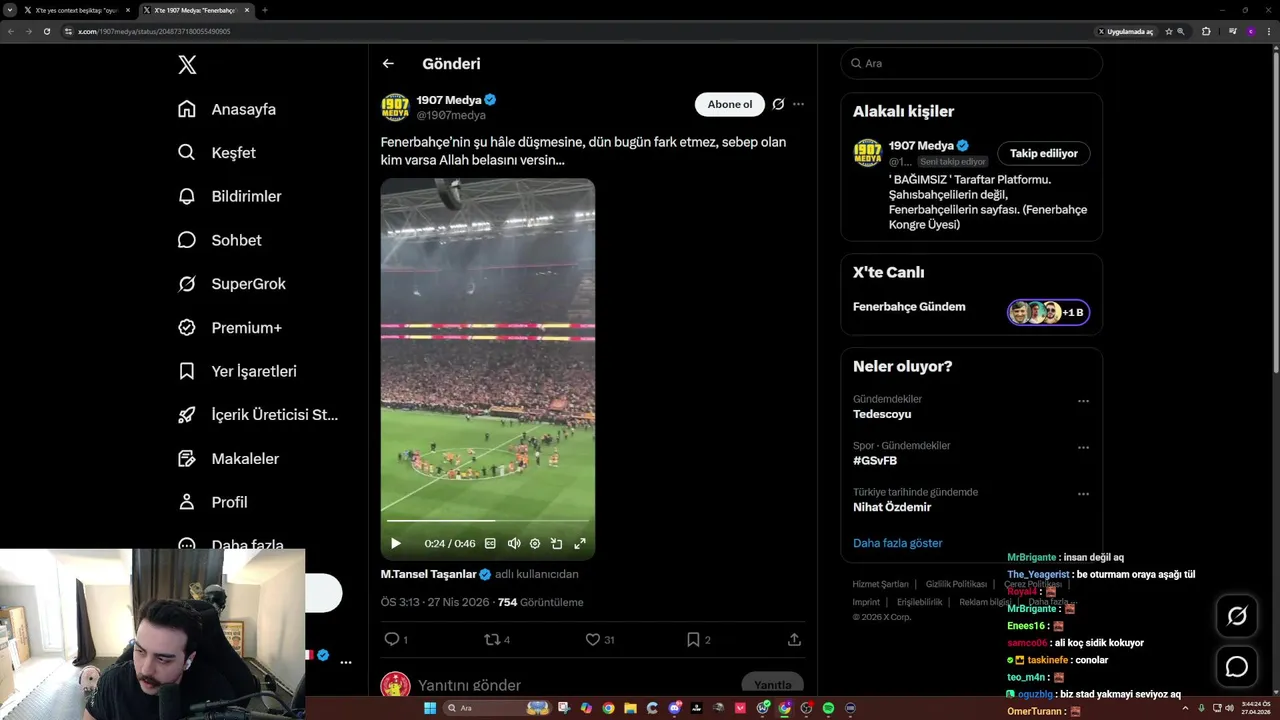1280x720 pixels.
Task: Mute the video sound
Action: coord(514,543)
